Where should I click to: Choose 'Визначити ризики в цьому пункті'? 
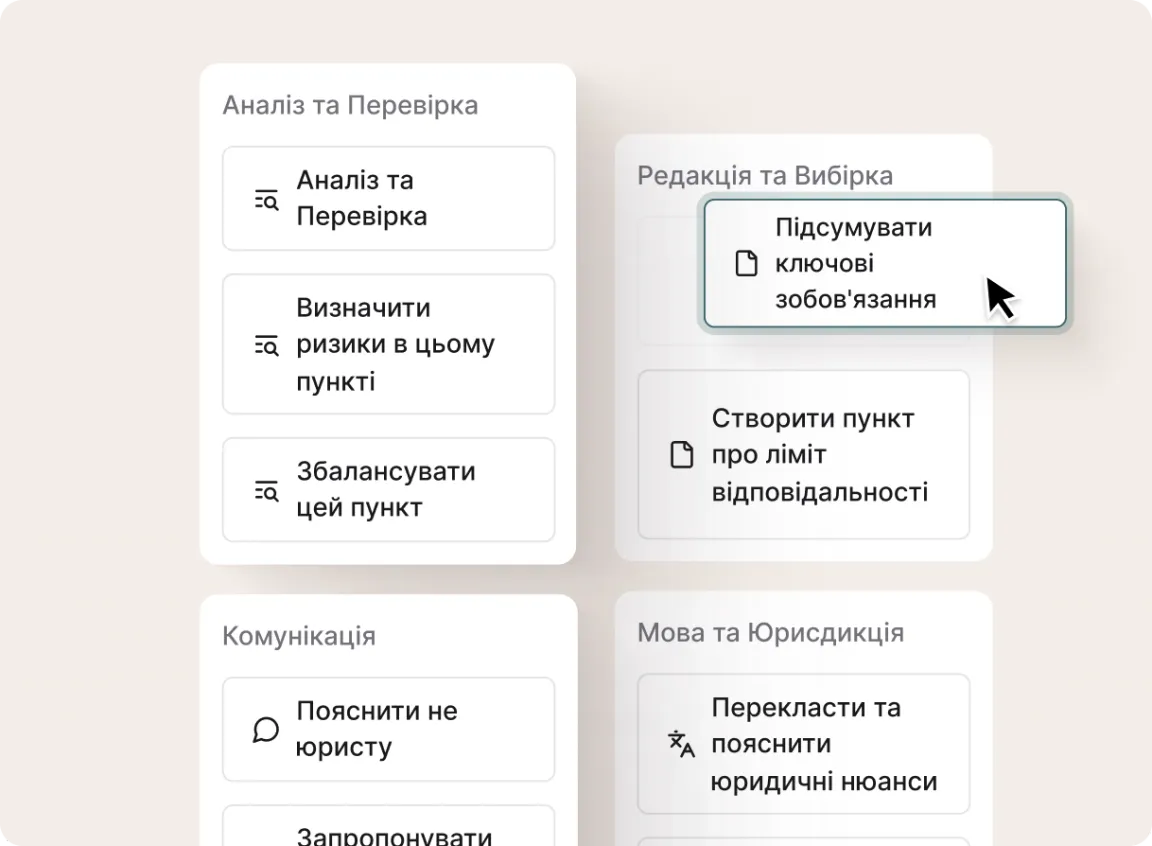point(388,344)
